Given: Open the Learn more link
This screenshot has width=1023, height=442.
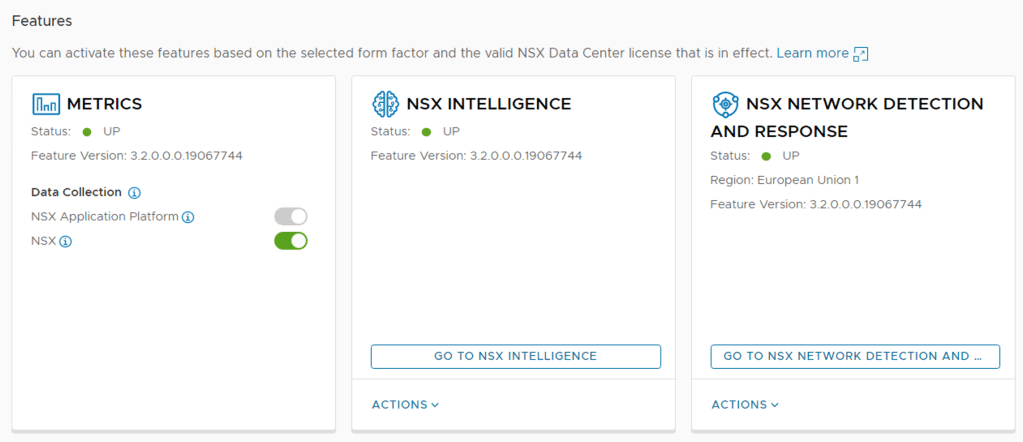Looking at the screenshot, I should [x=812, y=53].
